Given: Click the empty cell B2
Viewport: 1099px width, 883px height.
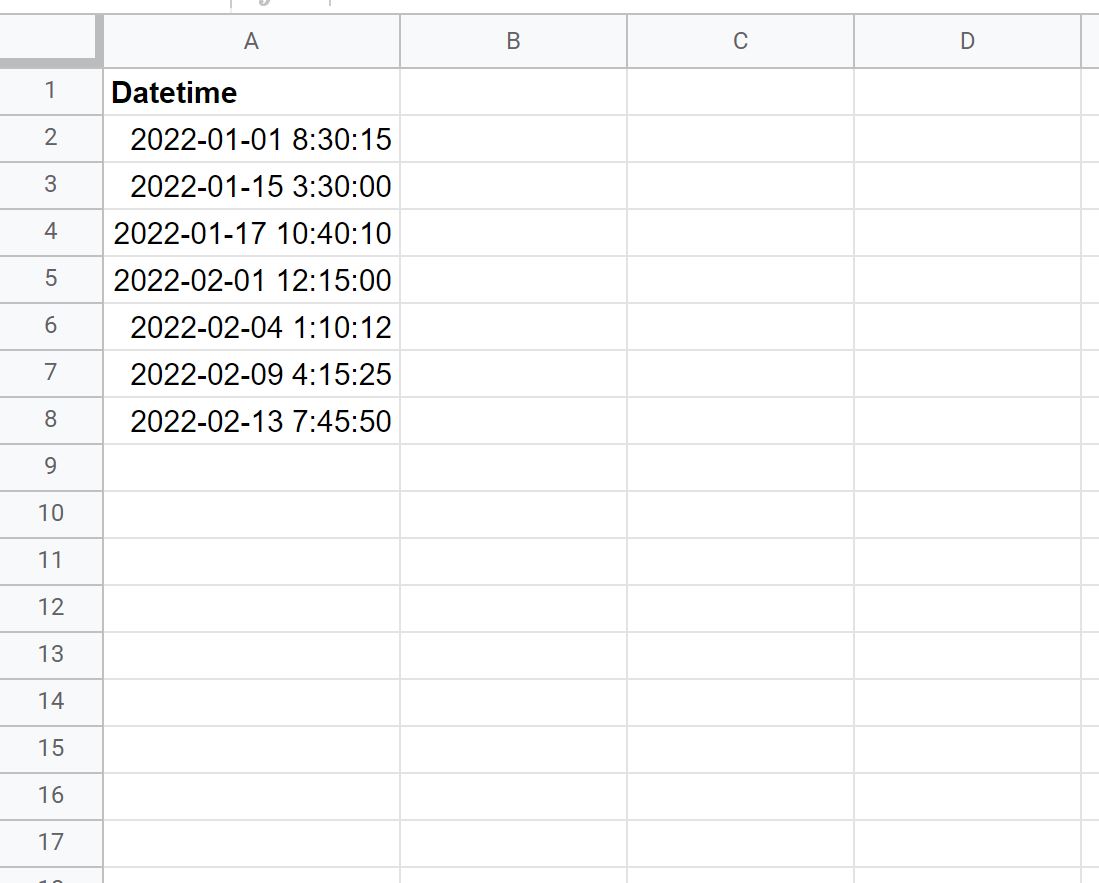Looking at the screenshot, I should pos(513,139).
